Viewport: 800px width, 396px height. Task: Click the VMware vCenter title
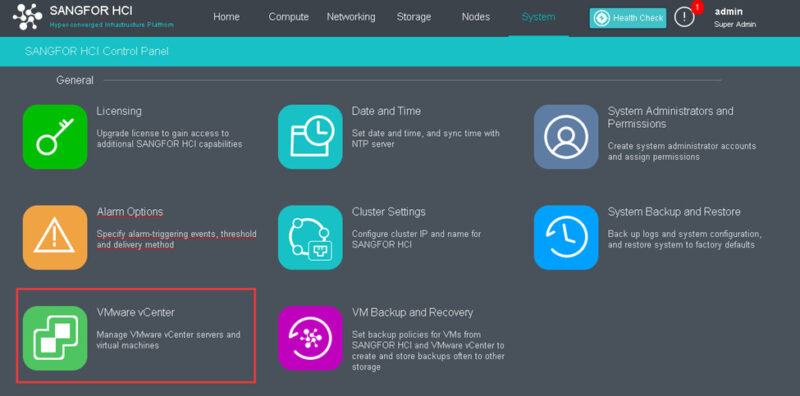[x=136, y=312]
